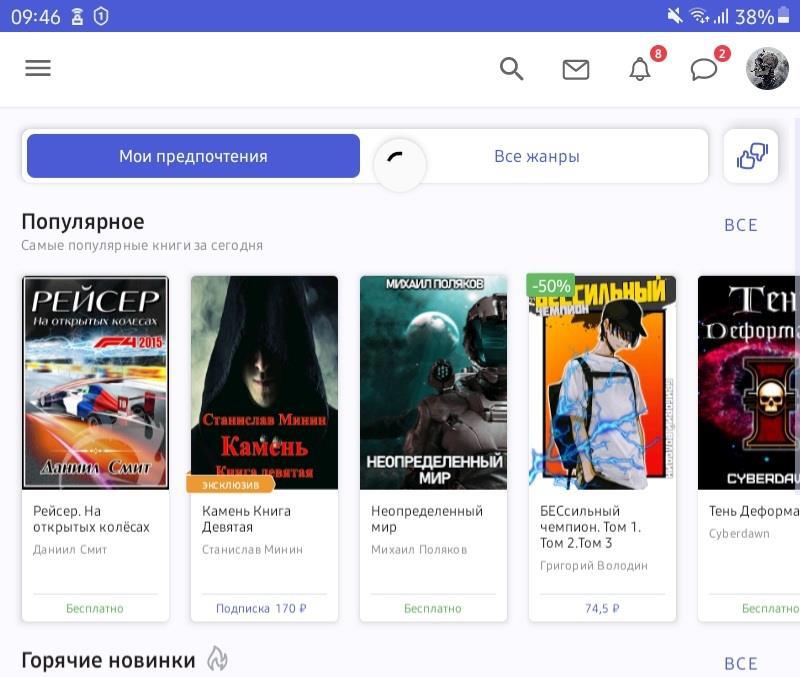
Task: Open Камень Книга Девятая cover
Action: [x=264, y=383]
